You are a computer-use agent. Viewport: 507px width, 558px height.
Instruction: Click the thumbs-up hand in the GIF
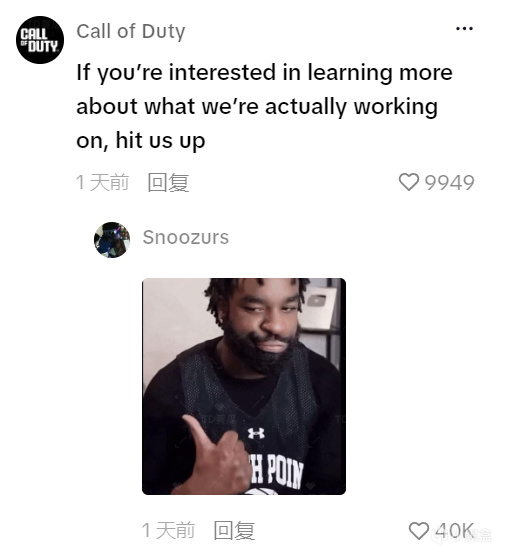tap(217, 456)
